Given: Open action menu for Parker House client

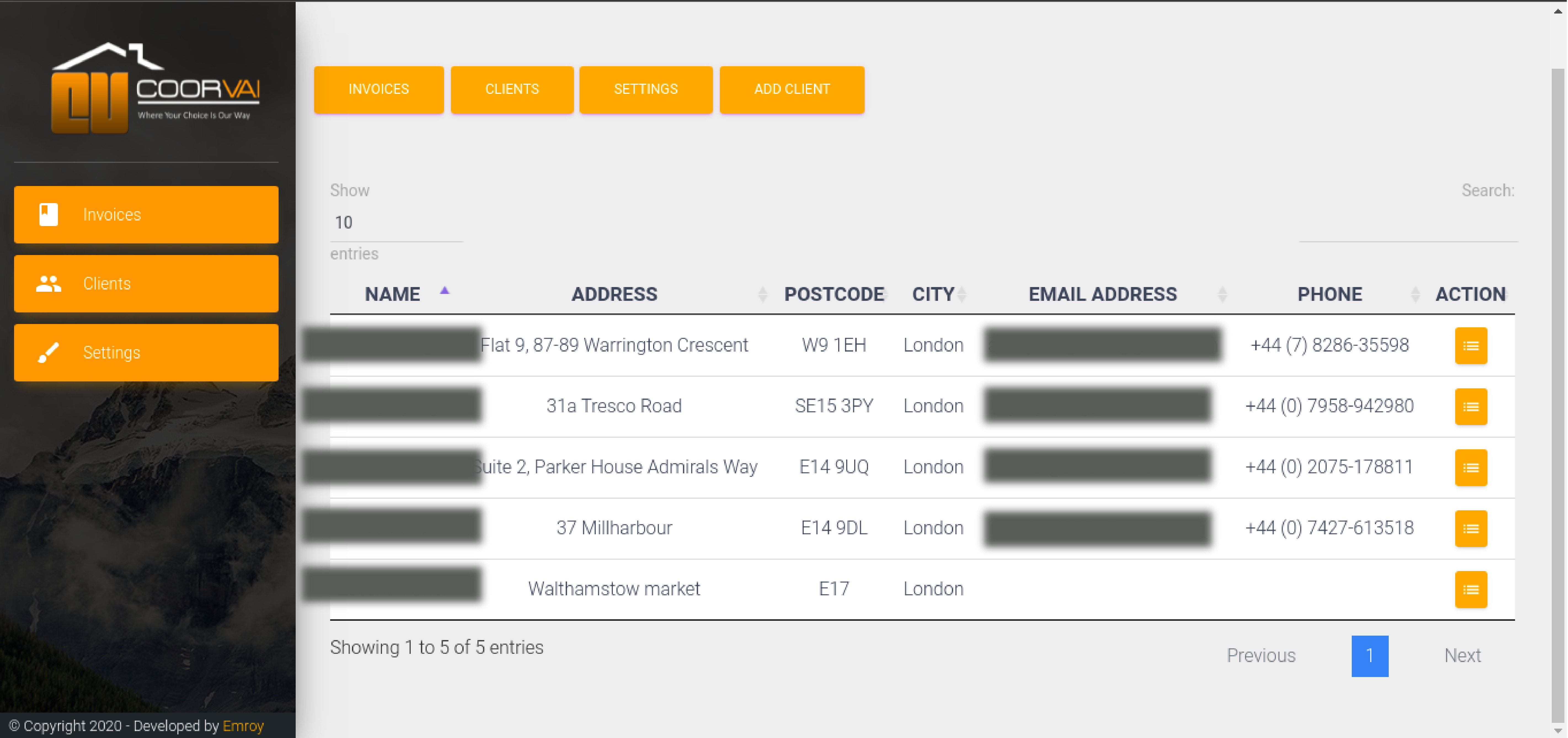Looking at the screenshot, I should 1470,467.
